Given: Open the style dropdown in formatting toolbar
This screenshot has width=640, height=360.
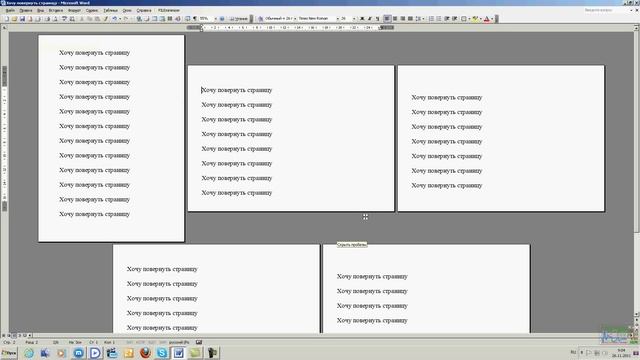Looking at the screenshot, I should [x=295, y=19].
